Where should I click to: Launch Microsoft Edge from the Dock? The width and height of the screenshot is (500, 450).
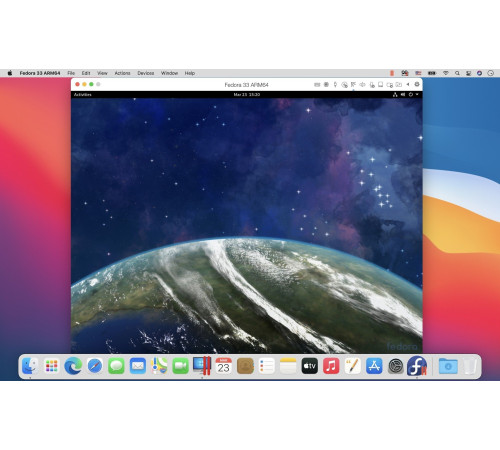click(73, 366)
